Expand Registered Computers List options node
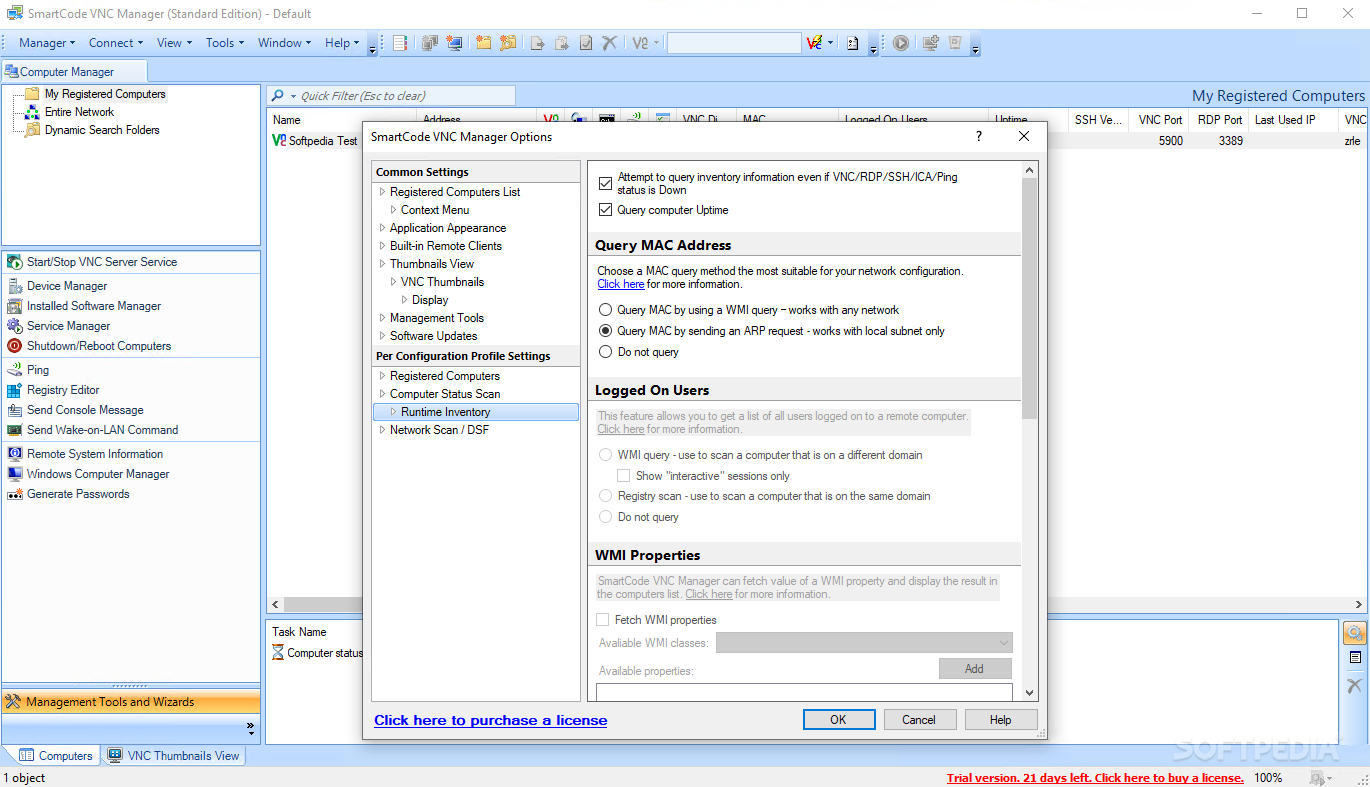 point(382,192)
